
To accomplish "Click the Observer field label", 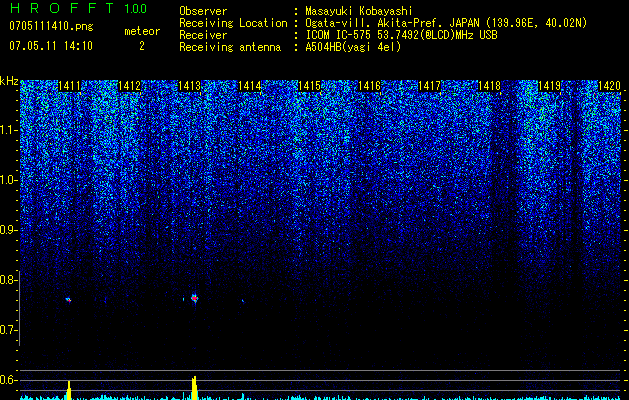I will pyautogui.click(x=203, y=11).
